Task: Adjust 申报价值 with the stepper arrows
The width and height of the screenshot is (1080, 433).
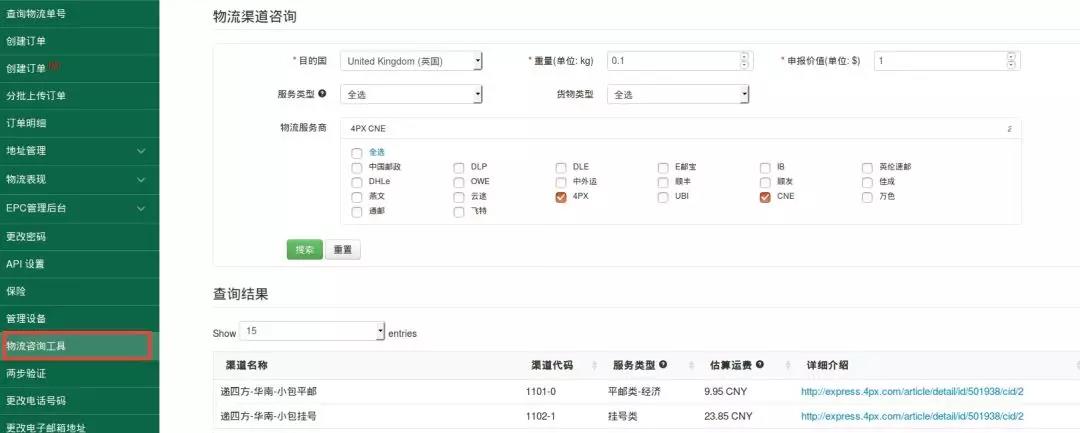Action: click(1013, 57)
